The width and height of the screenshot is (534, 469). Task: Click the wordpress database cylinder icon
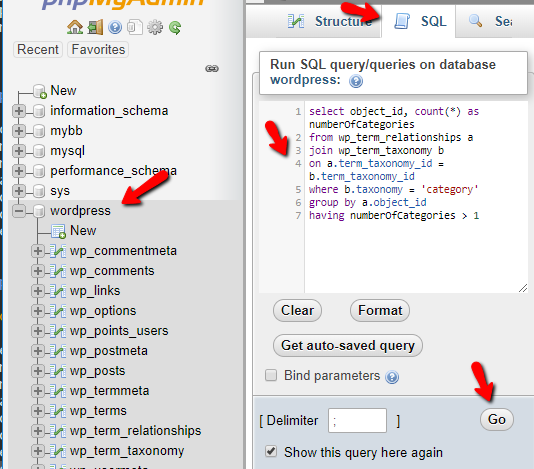coord(39,211)
